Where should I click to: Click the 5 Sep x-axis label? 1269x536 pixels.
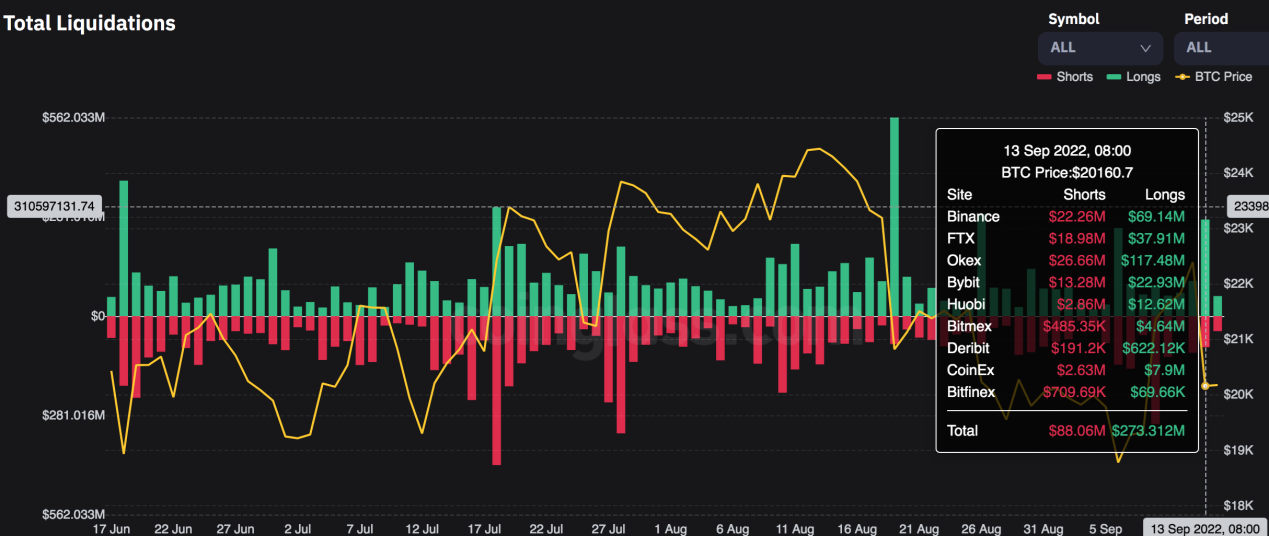pyautogui.click(x=1106, y=528)
